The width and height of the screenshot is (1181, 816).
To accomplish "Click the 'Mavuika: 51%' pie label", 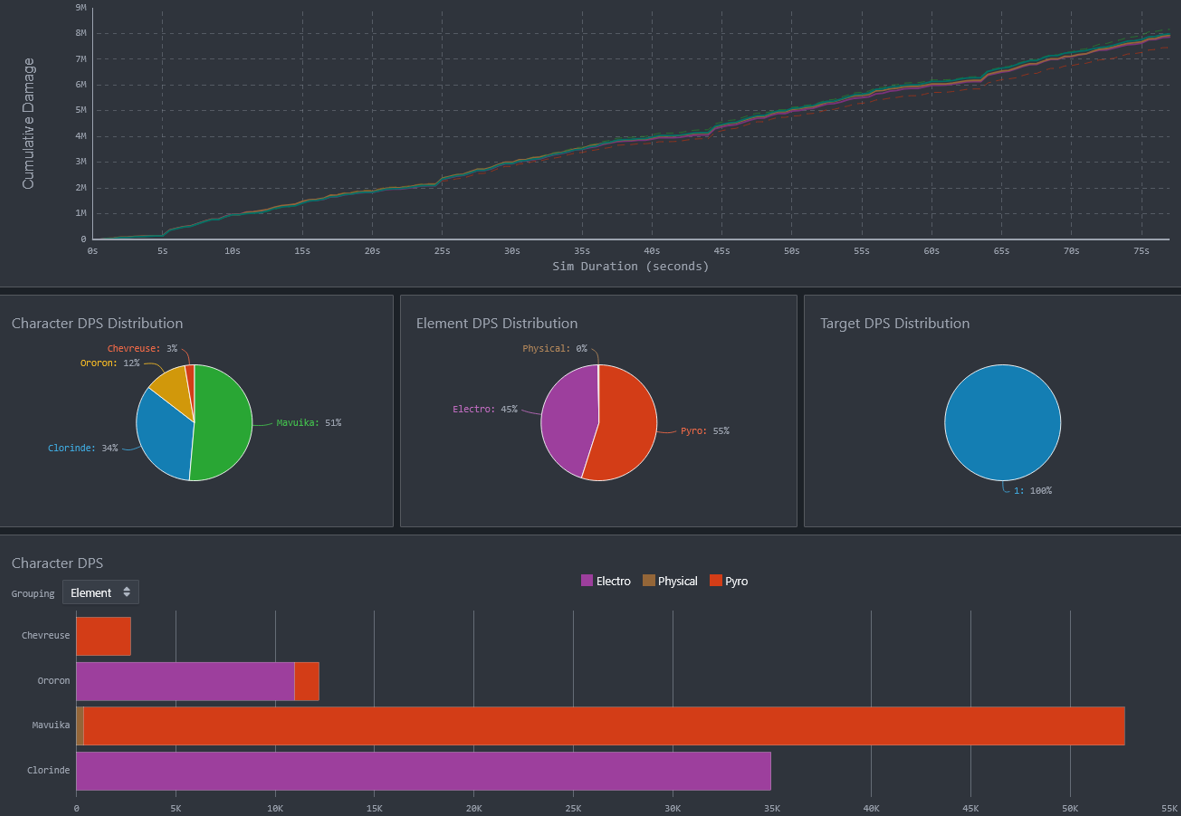I will tap(309, 423).
